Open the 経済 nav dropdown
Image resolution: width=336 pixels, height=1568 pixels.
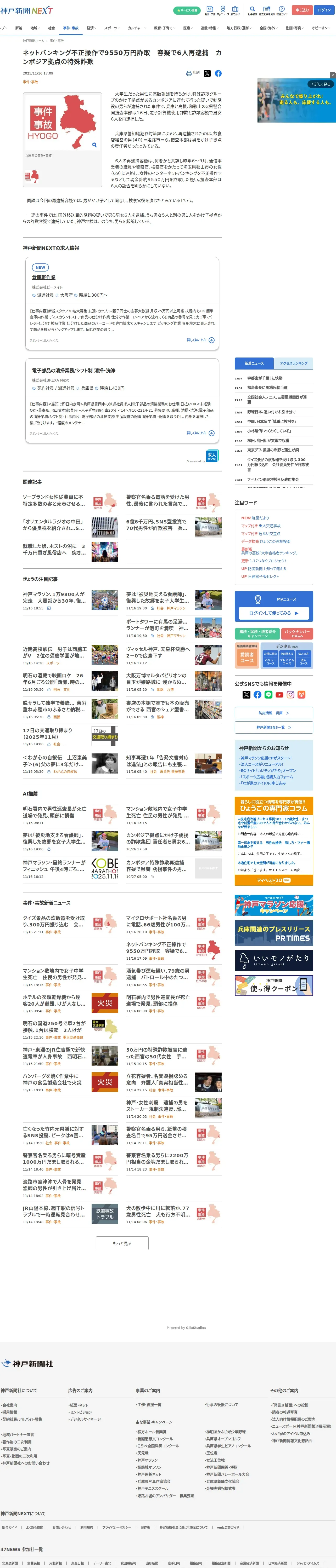(x=92, y=28)
